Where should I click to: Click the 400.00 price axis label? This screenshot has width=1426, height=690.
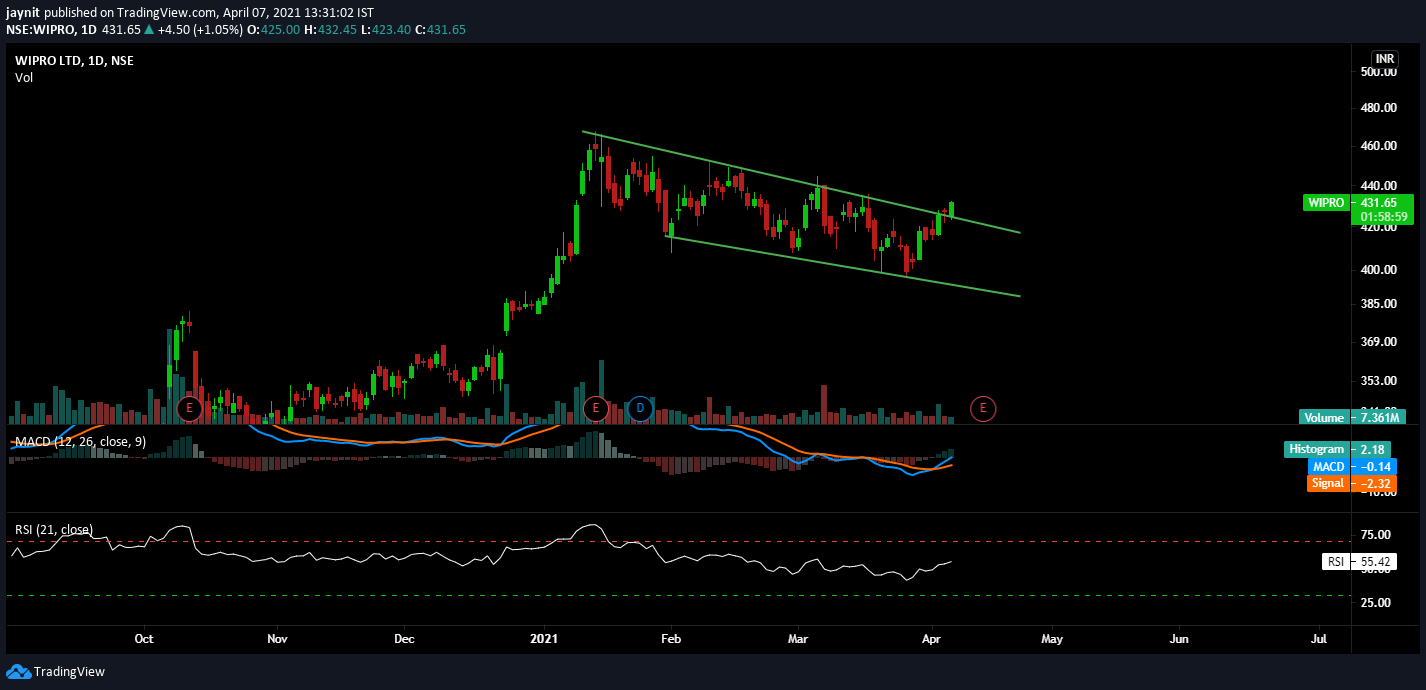click(x=1379, y=270)
